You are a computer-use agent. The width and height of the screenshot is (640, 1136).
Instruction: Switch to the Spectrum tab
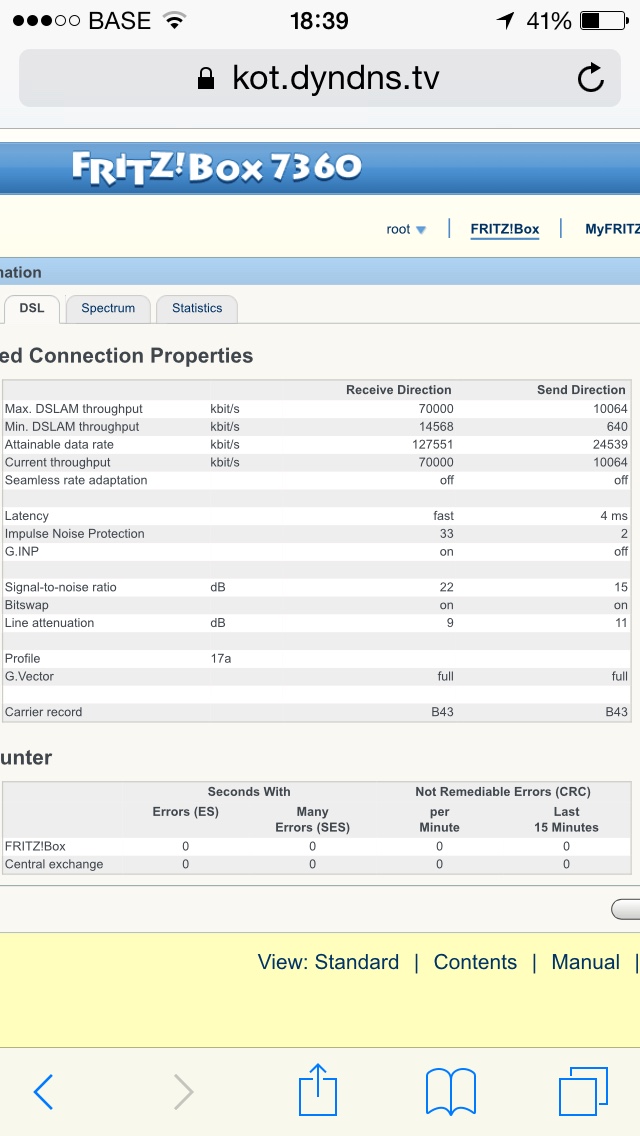108,308
